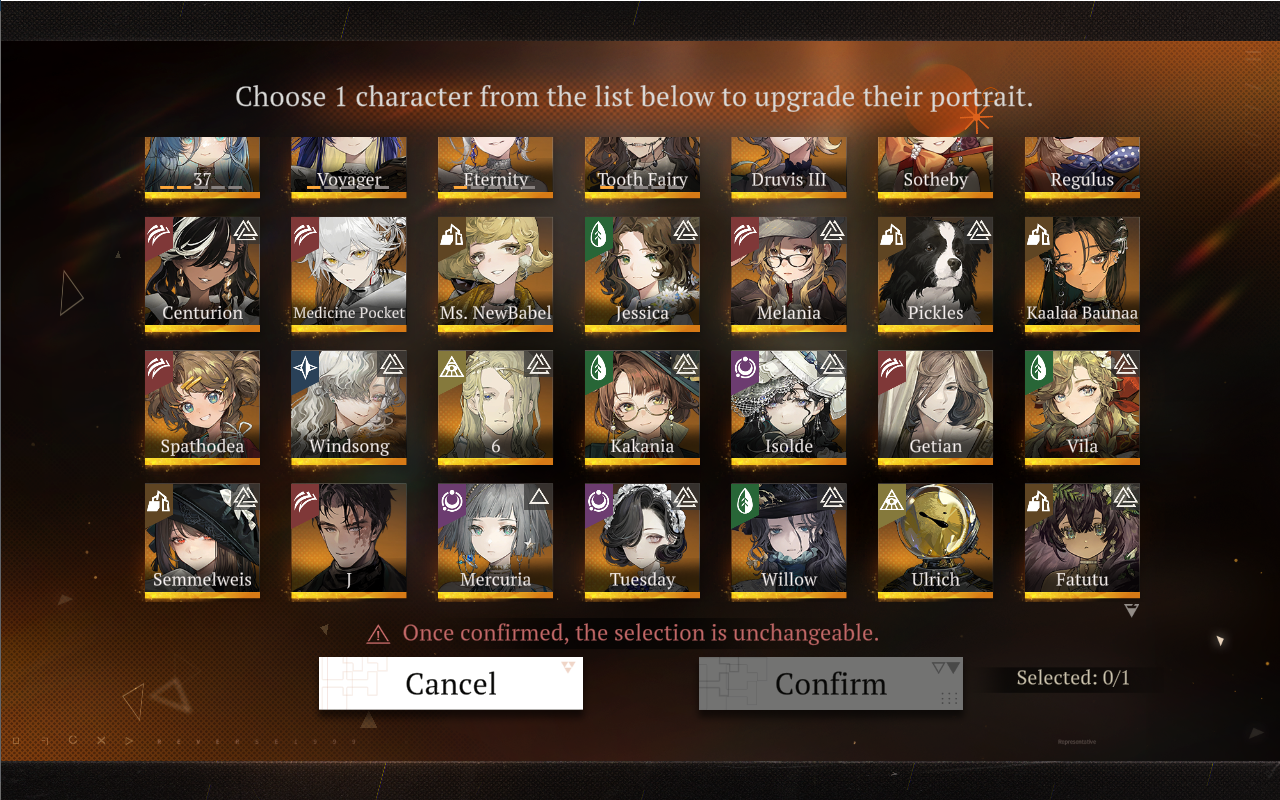Select the partially visible Tooth Fairy card

tap(642, 167)
